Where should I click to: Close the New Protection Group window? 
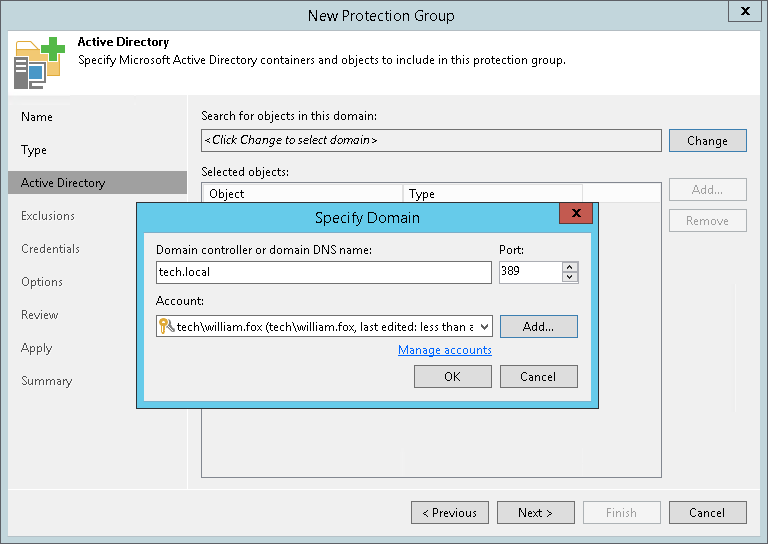pyautogui.click(x=744, y=12)
